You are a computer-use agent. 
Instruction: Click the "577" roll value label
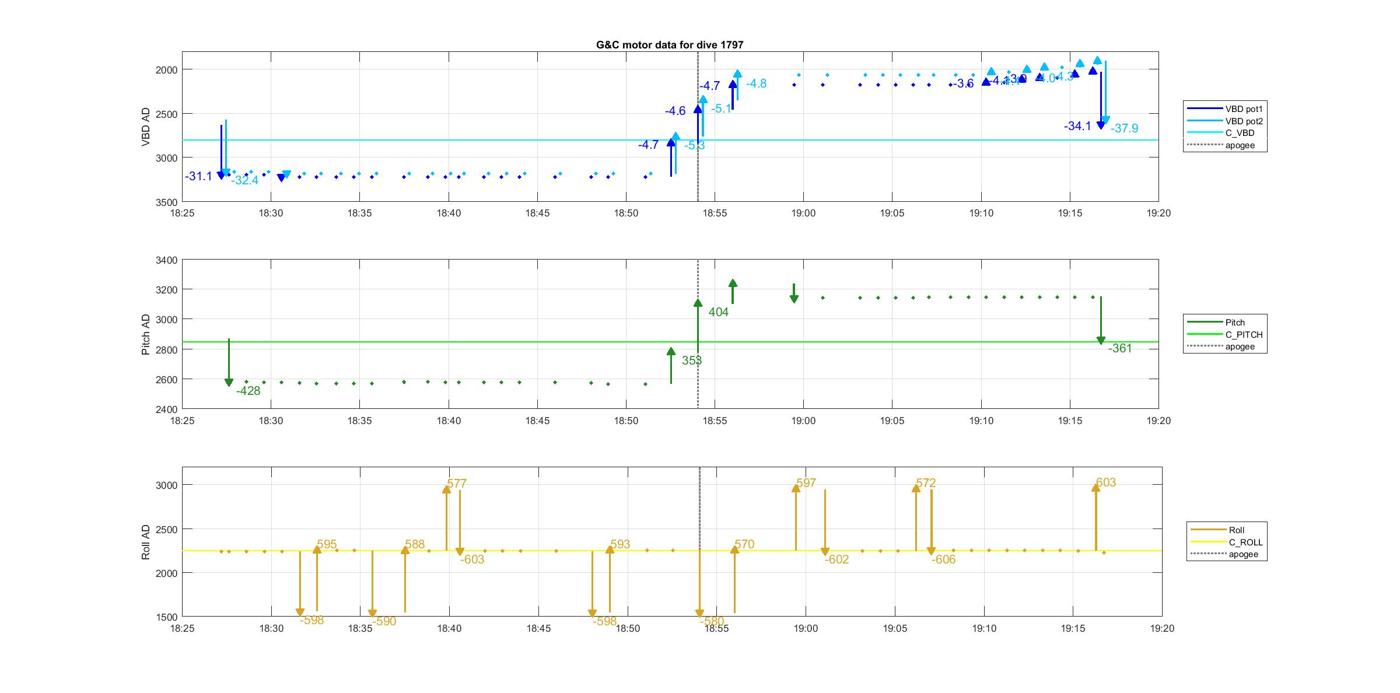457,484
